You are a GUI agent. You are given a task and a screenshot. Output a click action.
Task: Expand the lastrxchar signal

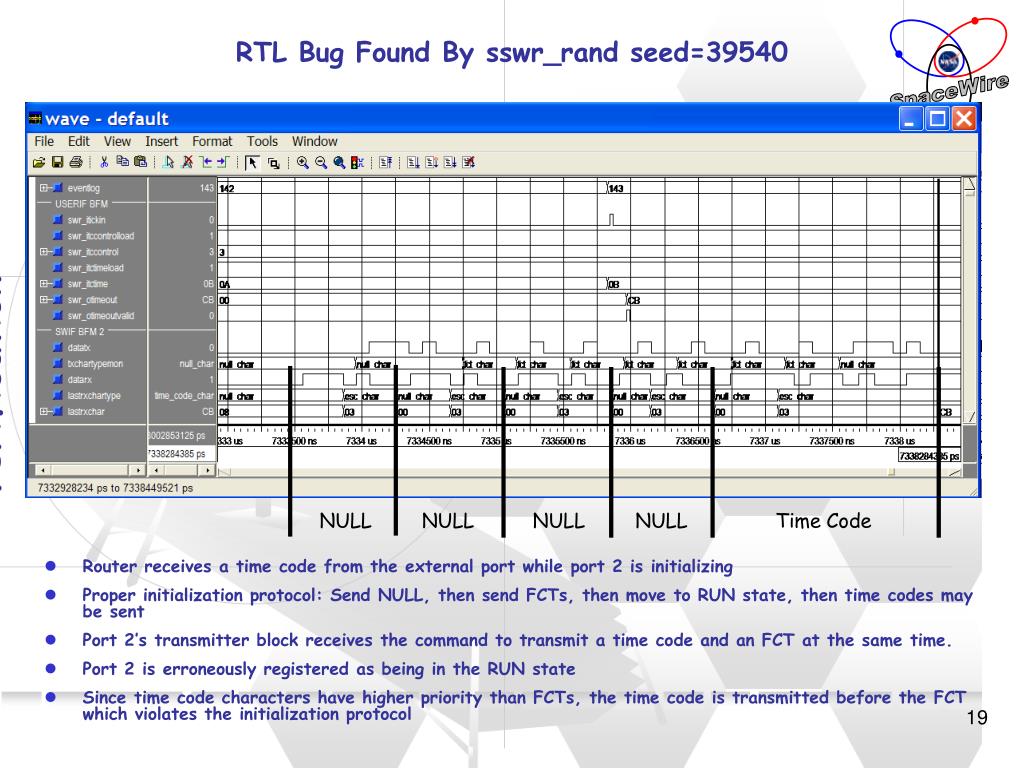coord(44,411)
